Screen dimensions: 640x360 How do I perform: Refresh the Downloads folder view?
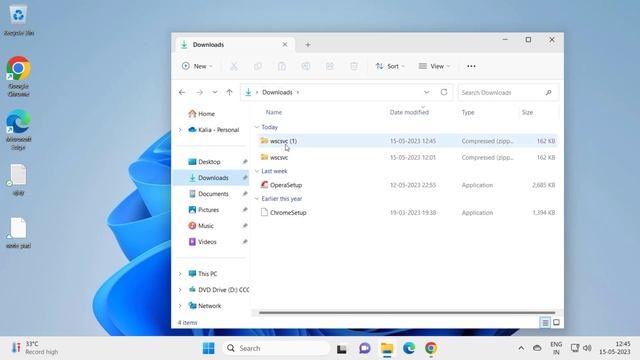(444, 92)
